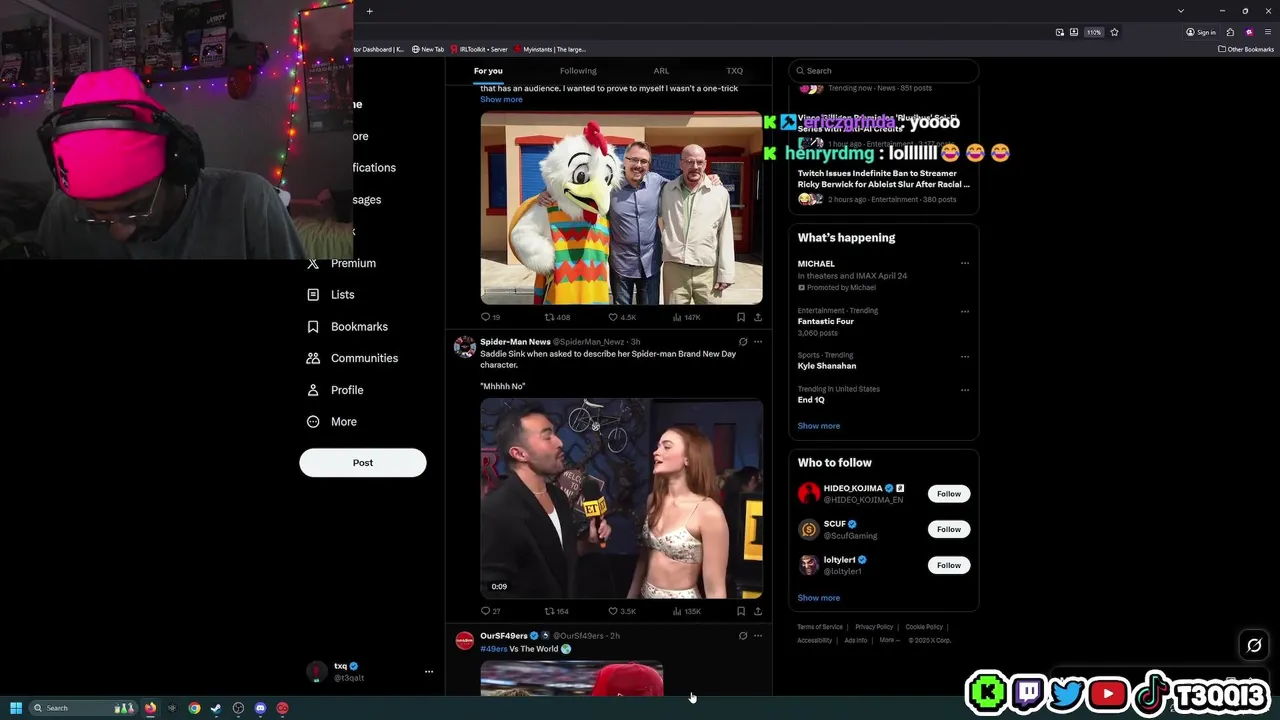The height and width of the screenshot is (720, 1280).
Task: Show more under Who to follow
Action: [x=819, y=598]
